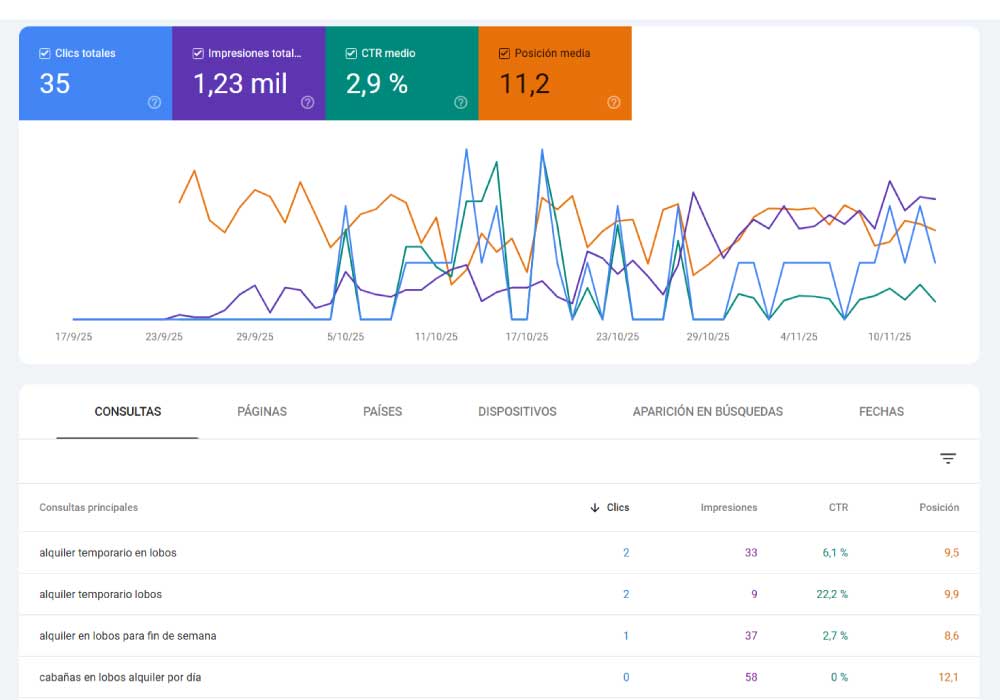Select row "cabañas en lobos alquiler por día"
This screenshot has height=700, width=1000.
point(120,678)
